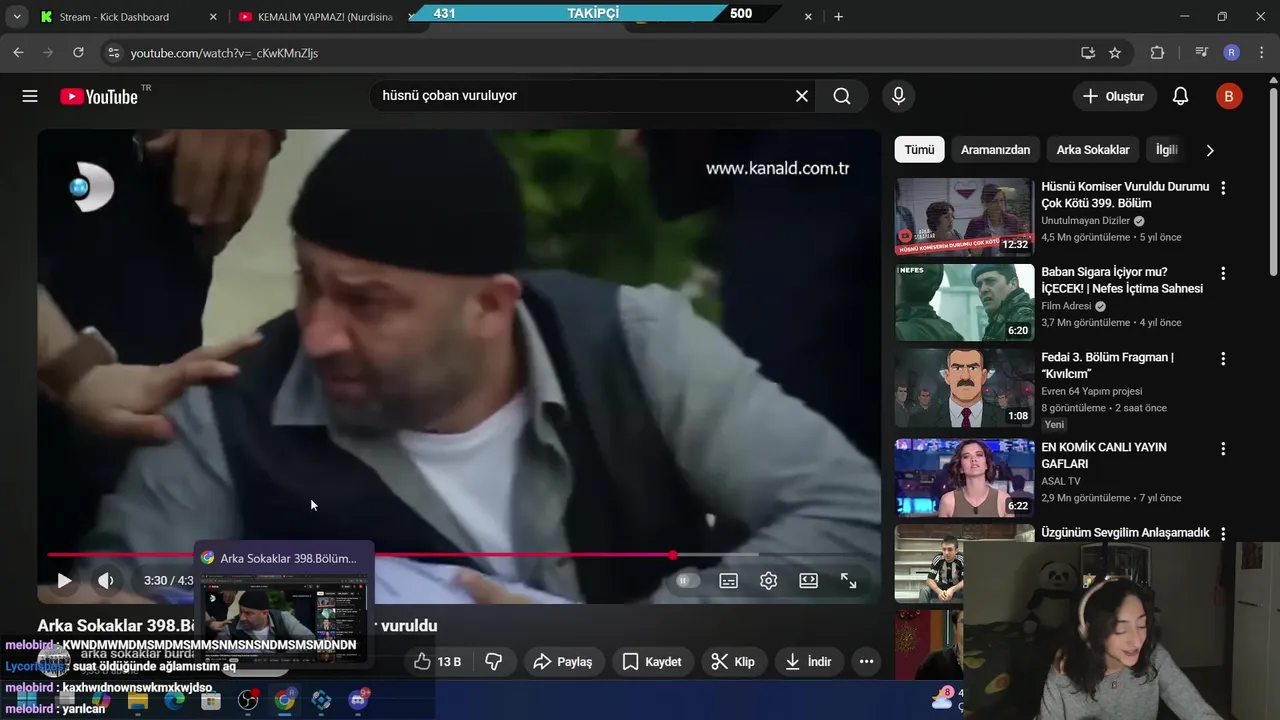This screenshot has width=1280, height=720.
Task: Toggle subtitles/closed captions in the player
Action: 729,580
